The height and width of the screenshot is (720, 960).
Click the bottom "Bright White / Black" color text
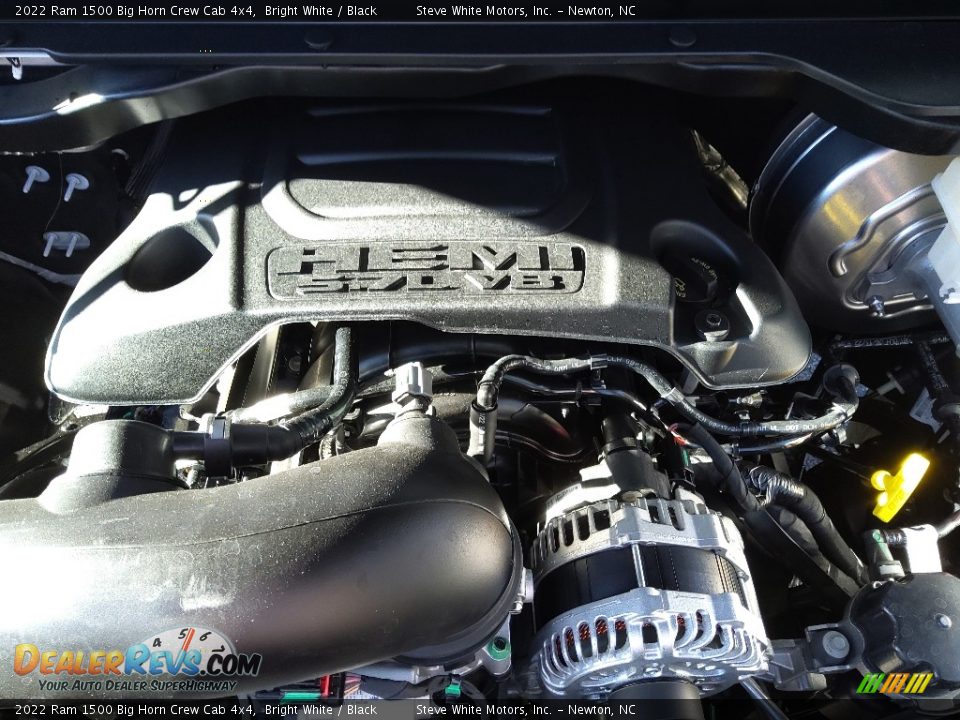click(x=321, y=710)
